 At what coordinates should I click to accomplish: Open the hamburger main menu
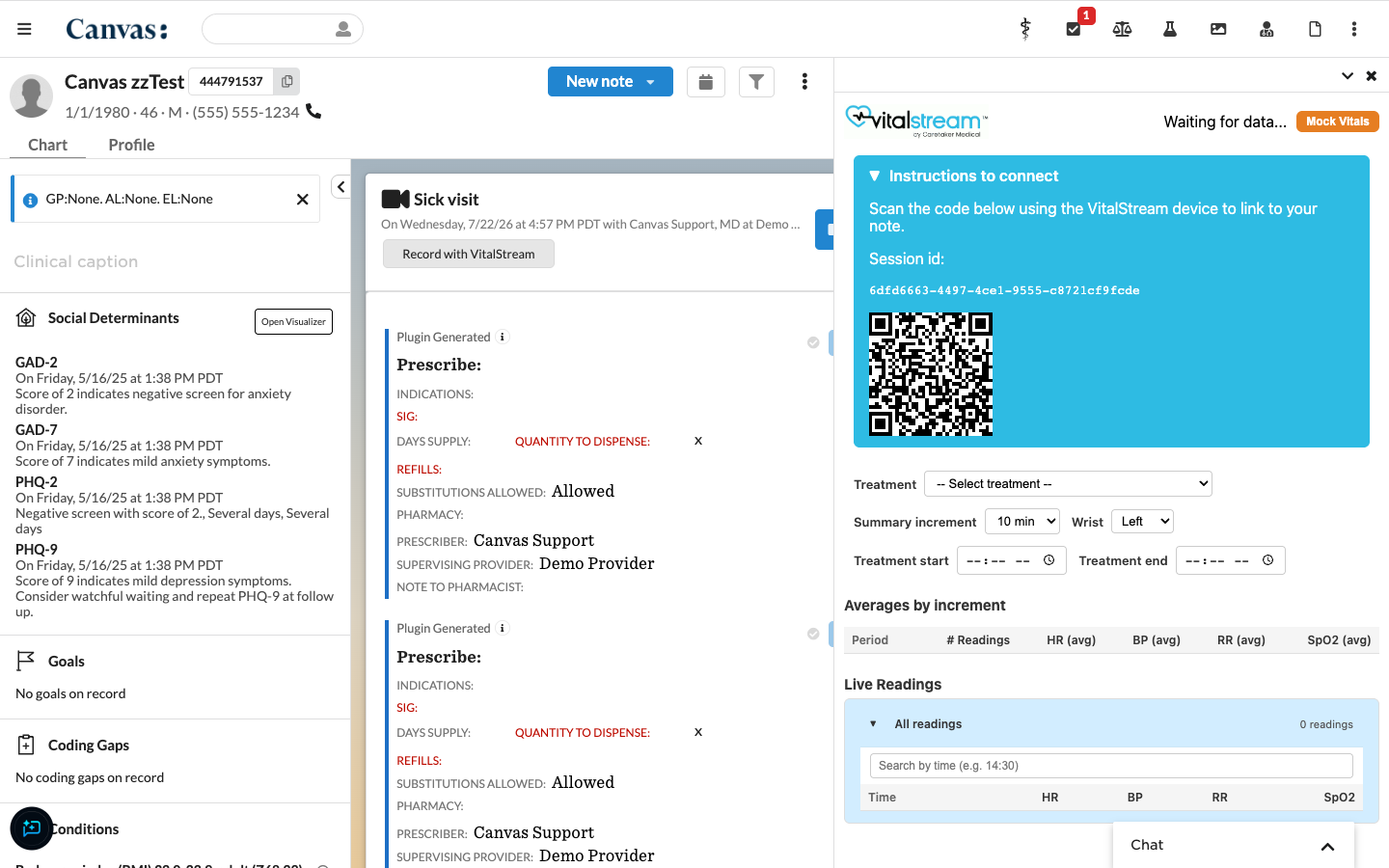24,29
